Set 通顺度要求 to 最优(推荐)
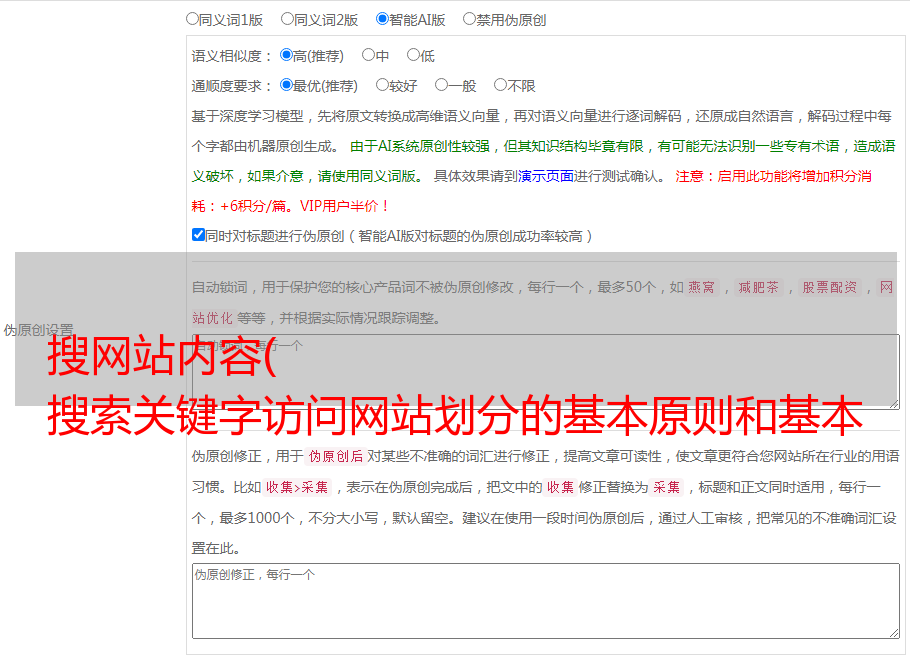Image resolution: width=911 pixels, height=658 pixels. [286, 85]
